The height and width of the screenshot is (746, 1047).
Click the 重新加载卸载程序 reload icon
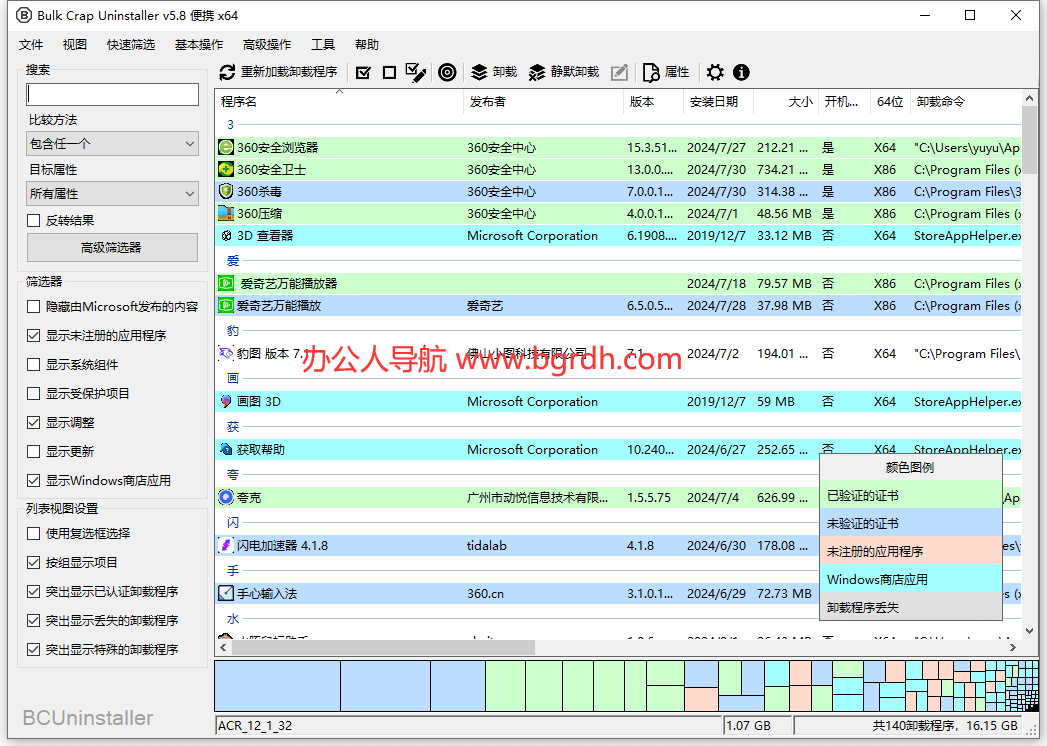pyautogui.click(x=228, y=72)
